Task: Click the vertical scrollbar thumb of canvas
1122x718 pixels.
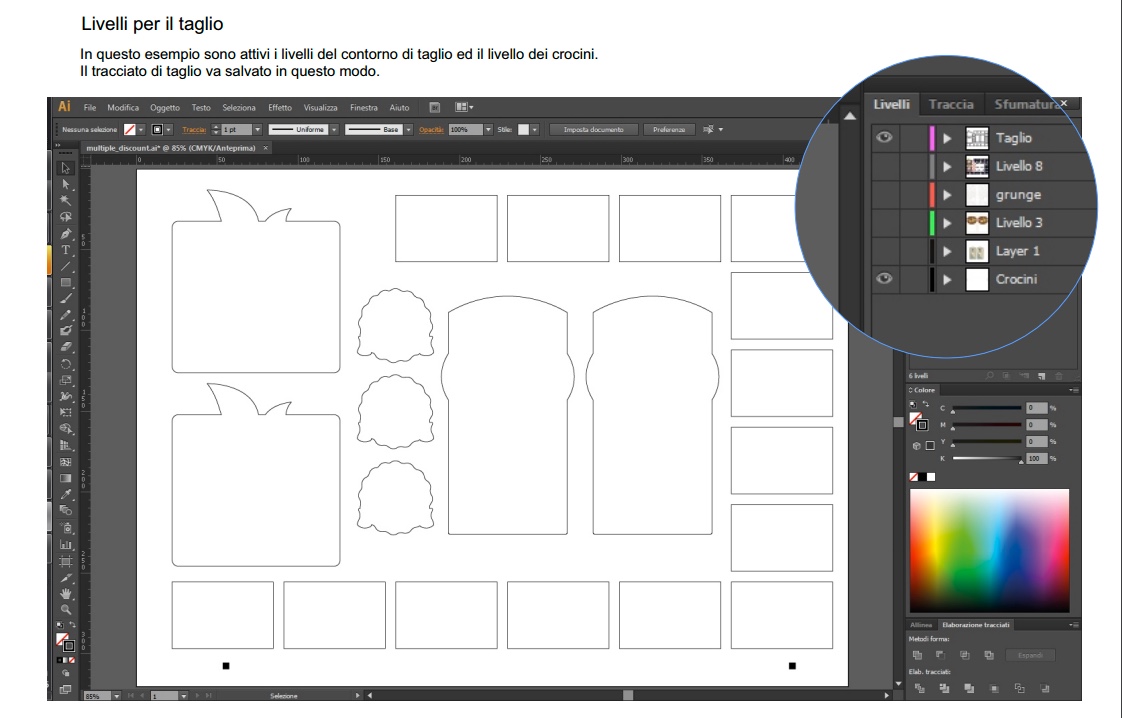Action: (898, 422)
